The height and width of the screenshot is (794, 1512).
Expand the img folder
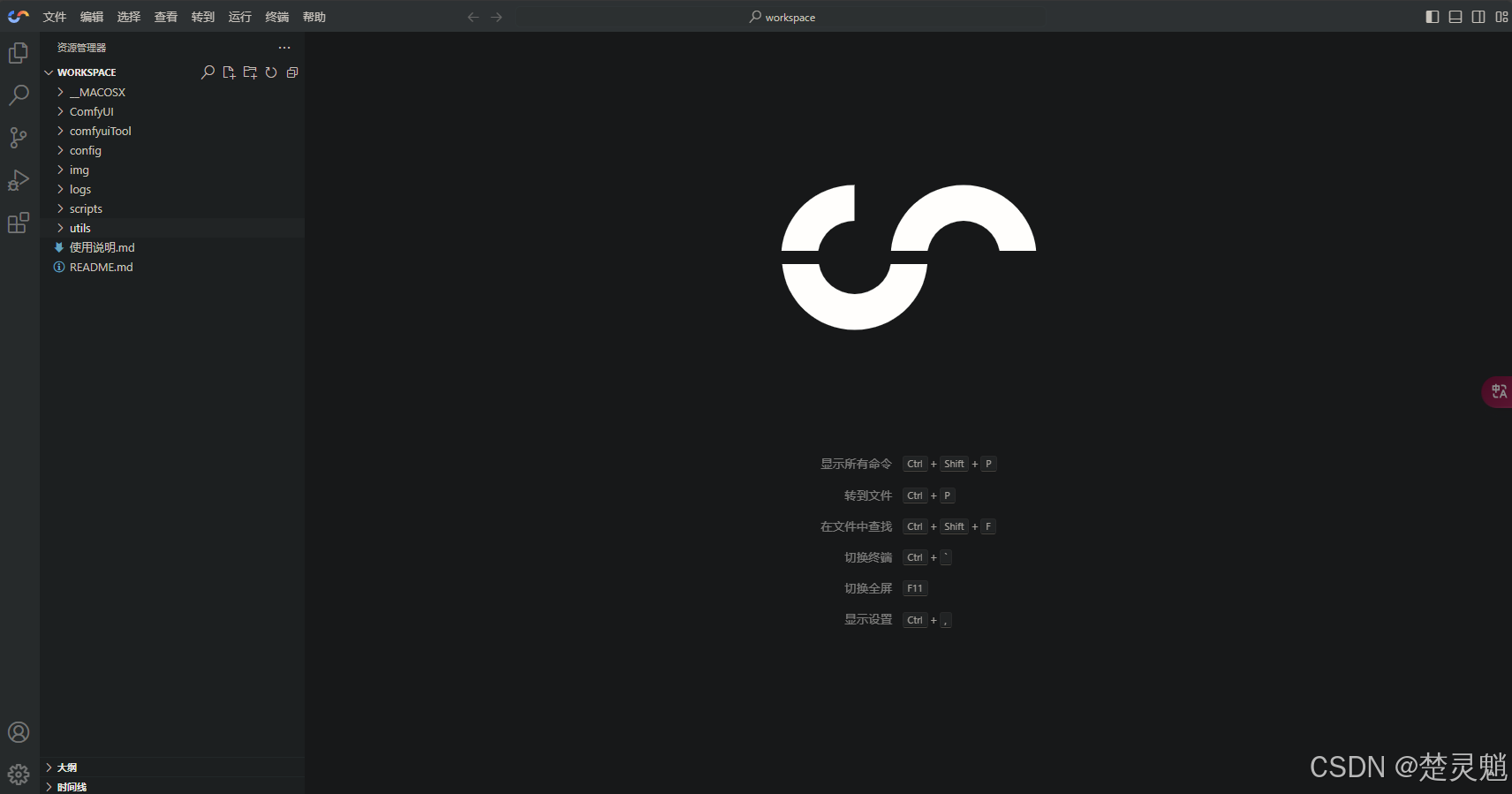coord(172,170)
